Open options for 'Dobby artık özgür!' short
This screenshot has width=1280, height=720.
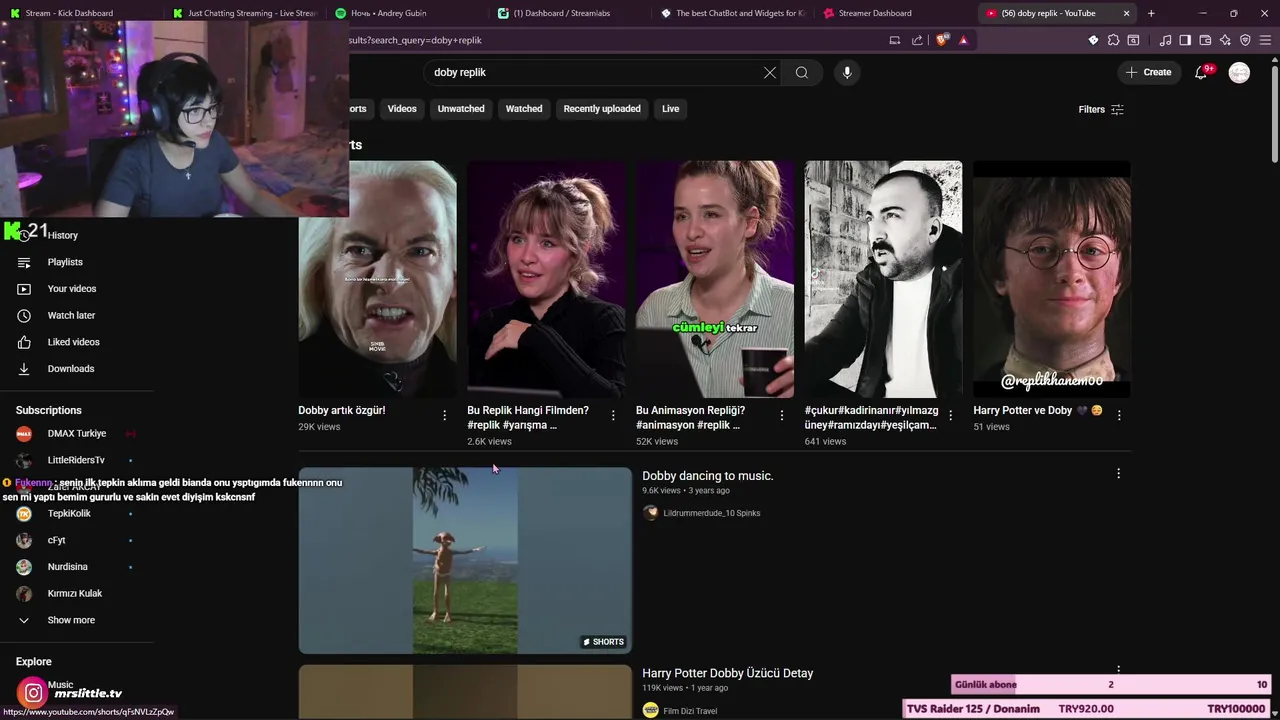(444, 415)
